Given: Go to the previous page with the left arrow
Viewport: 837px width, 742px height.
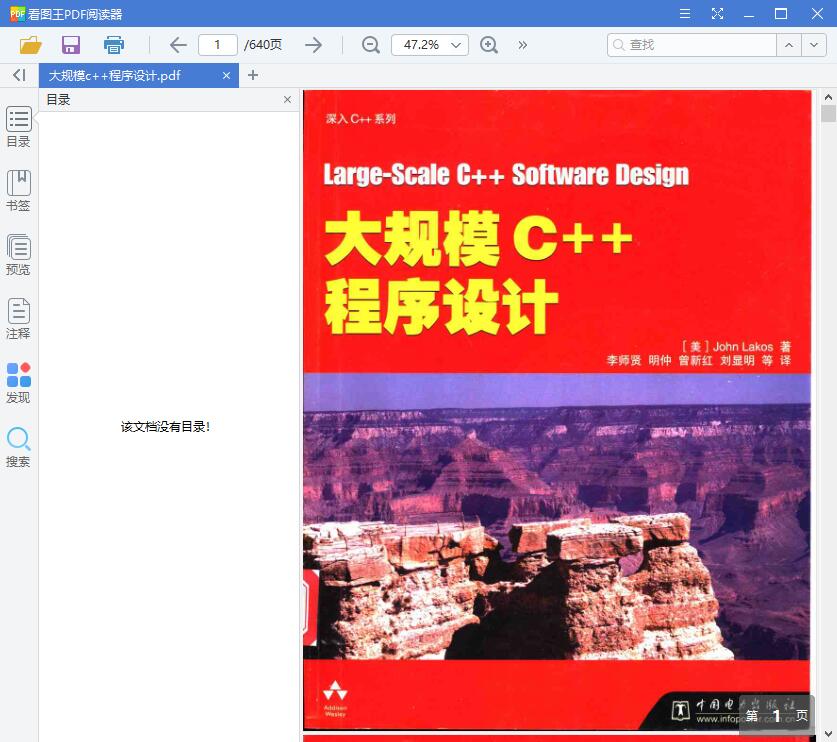Looking at the screenshot, I should click(x=178, y=45).
